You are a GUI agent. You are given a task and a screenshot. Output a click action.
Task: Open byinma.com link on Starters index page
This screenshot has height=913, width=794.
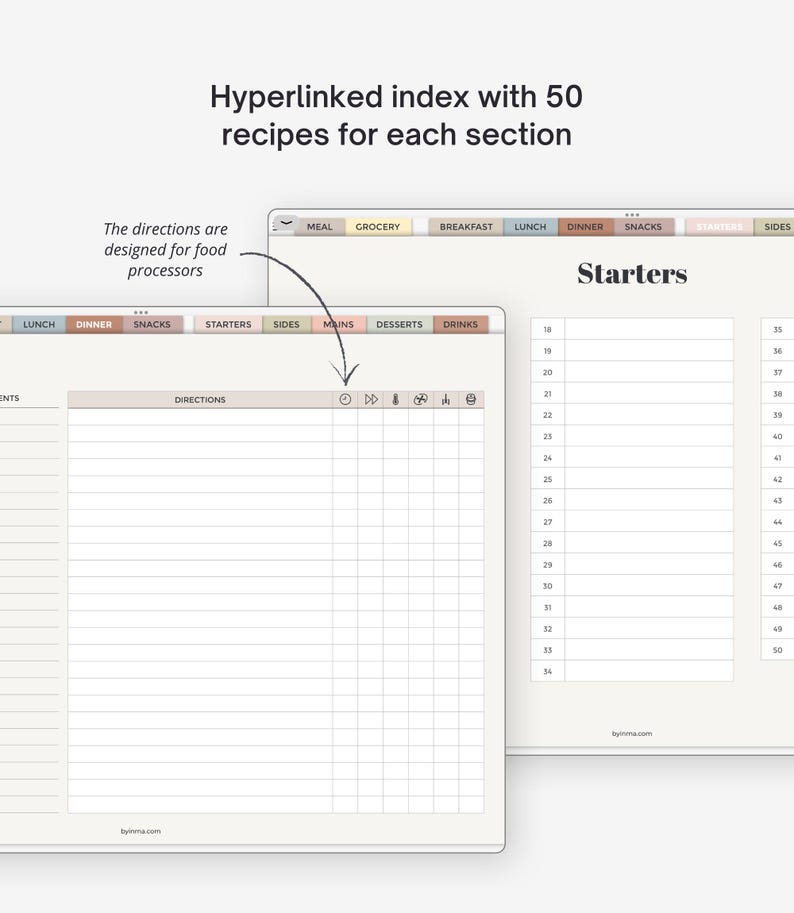632,734
